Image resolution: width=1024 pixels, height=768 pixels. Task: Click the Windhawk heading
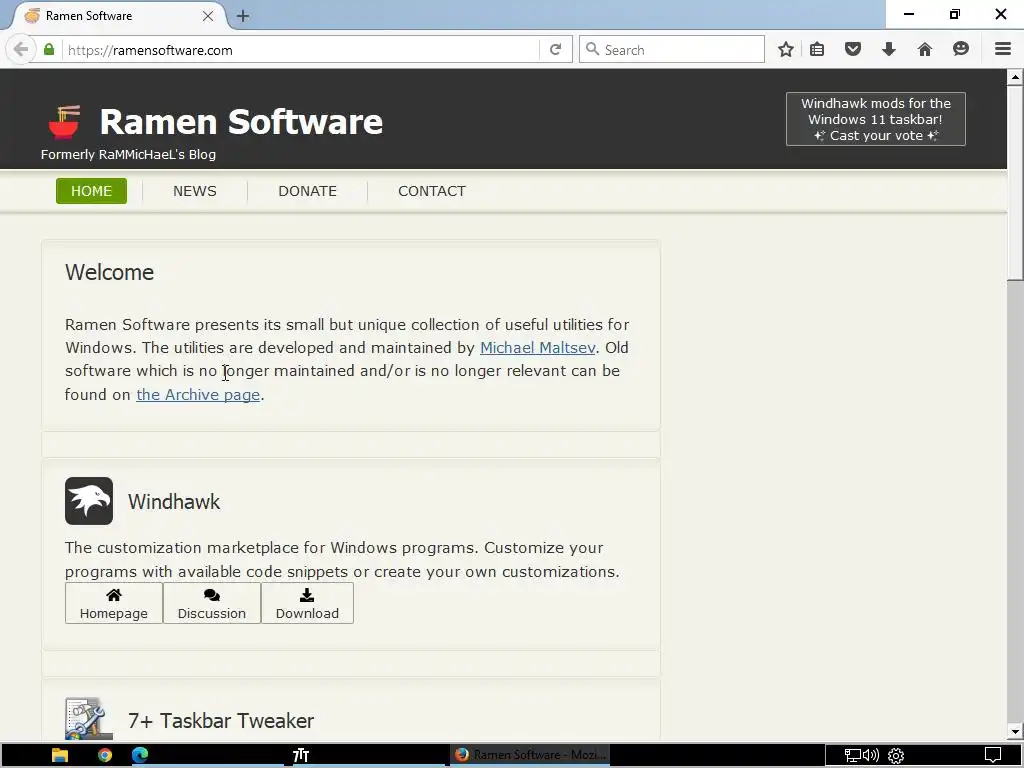(x=174, y=502)
